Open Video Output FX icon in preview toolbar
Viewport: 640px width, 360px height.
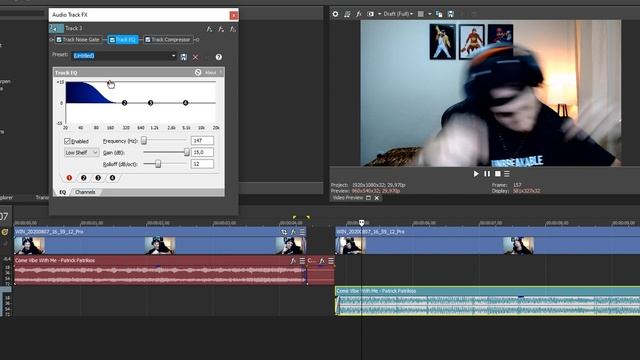click(x=359, y=14)
